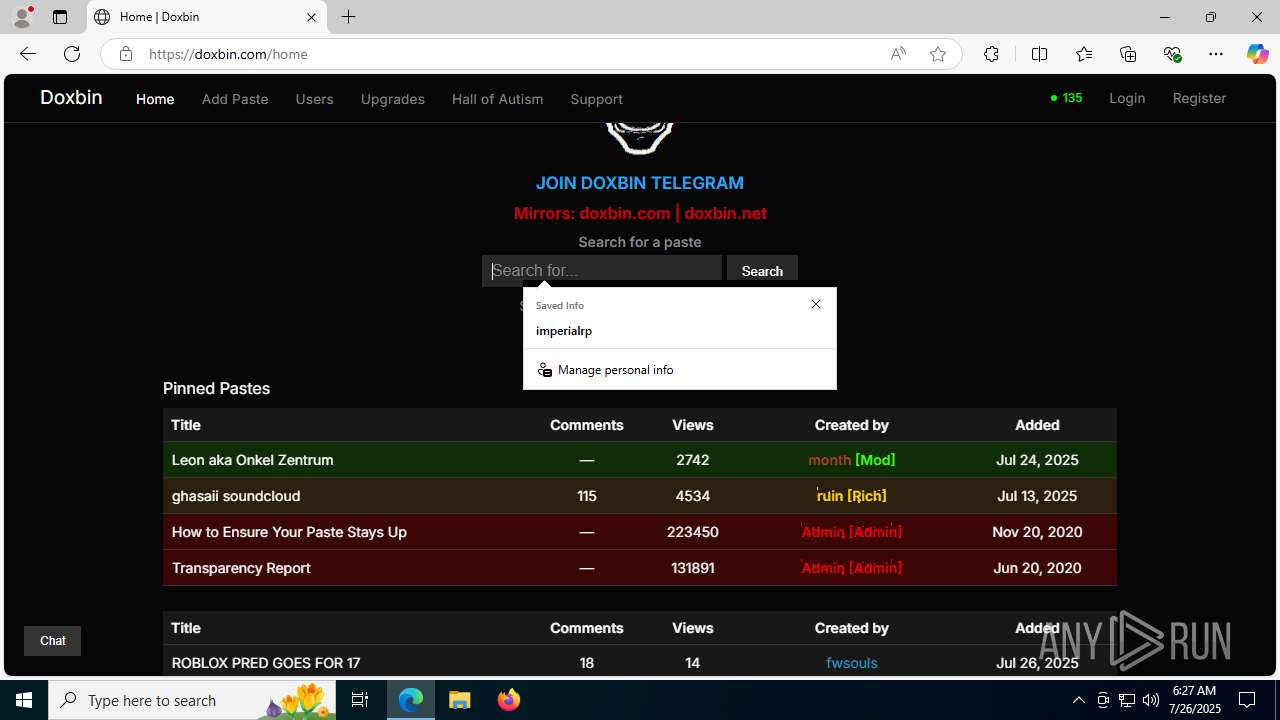Open the Collections panel

[x=1128, y=54]
